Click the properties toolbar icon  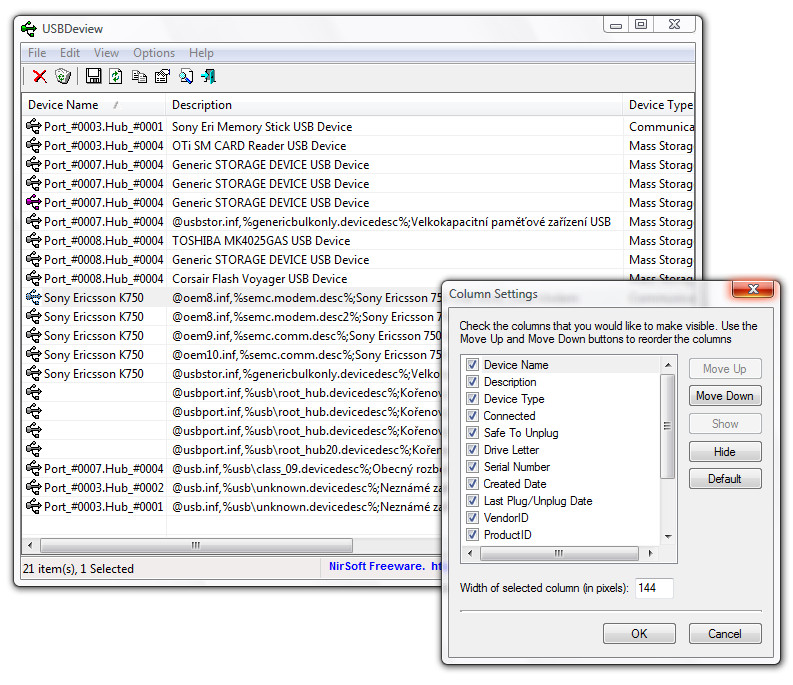162,76
